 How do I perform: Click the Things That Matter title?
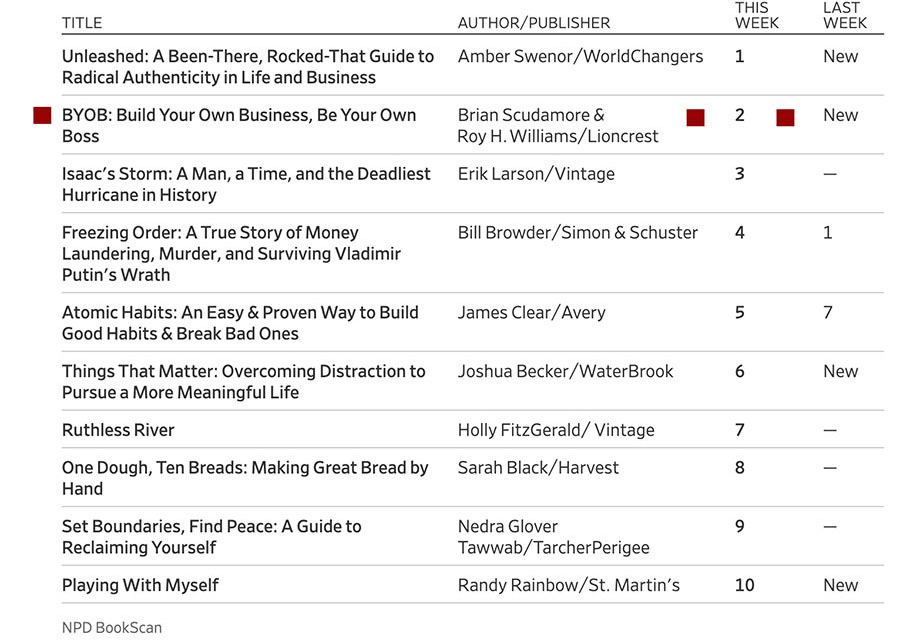(243, 381)
